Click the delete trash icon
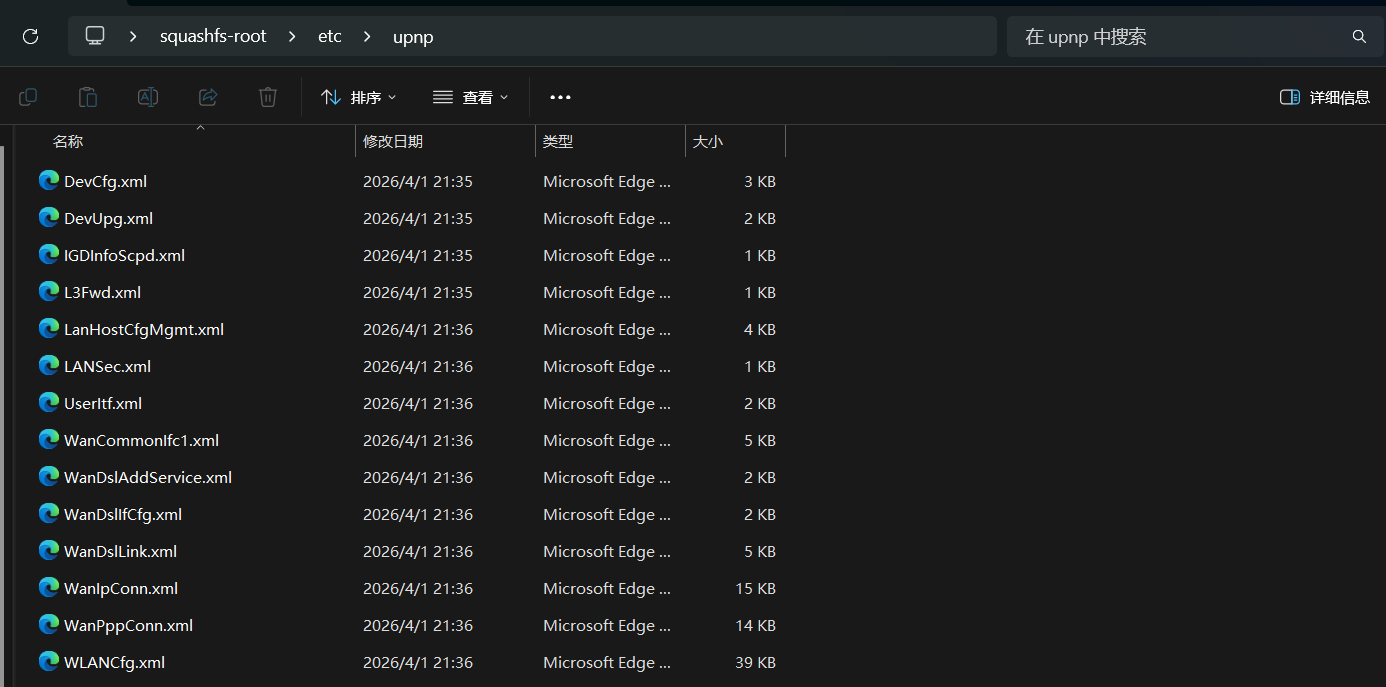This screenshot has width=1386, height=687. [267, 97]
